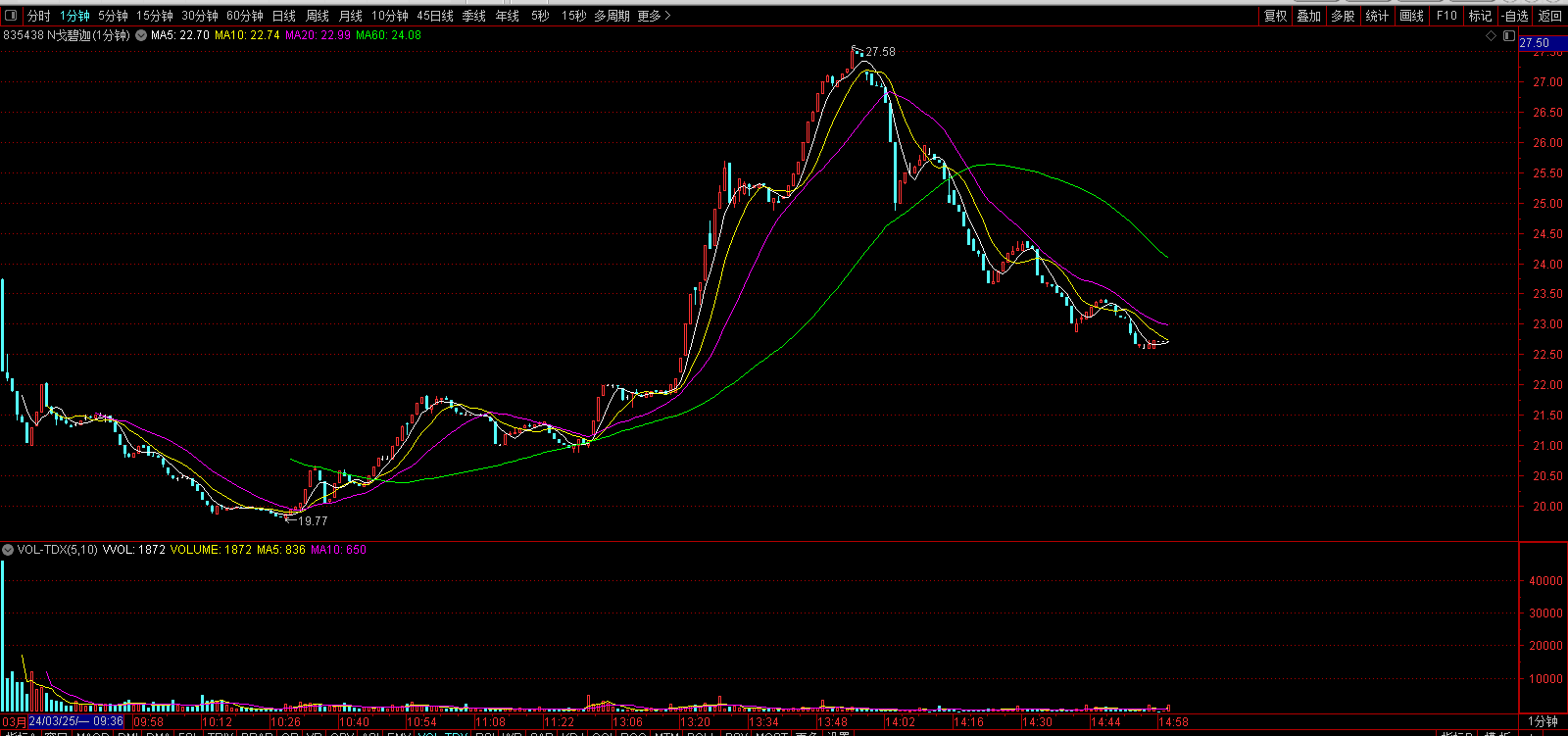Open the 多周期 multi-period view
This screenshot has width=1568, height=736.
click(612, 16)
